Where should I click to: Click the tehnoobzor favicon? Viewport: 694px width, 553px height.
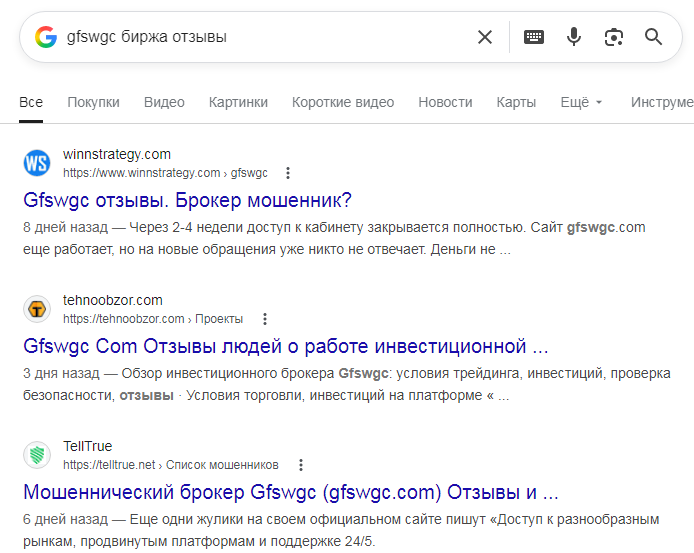click(37, 309)
